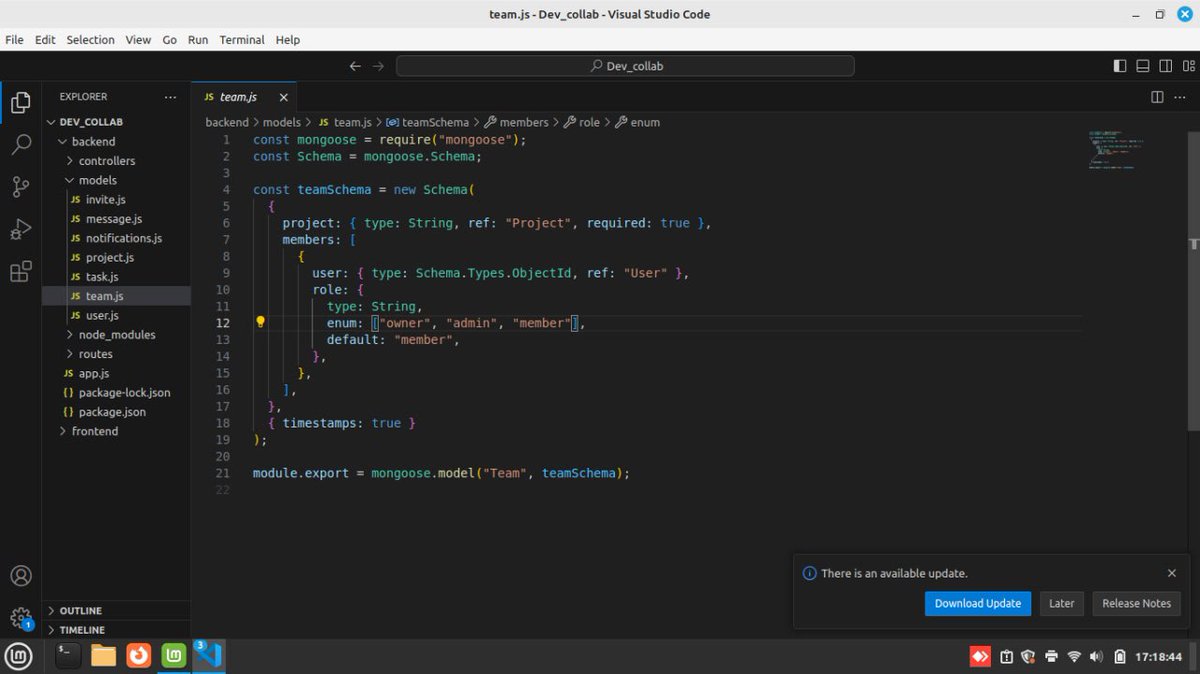Viewport: 1200px width, 674px height.
Task: Open the Explorer view in activity bar
Action: pyautogui.click(x=20, y=103)
